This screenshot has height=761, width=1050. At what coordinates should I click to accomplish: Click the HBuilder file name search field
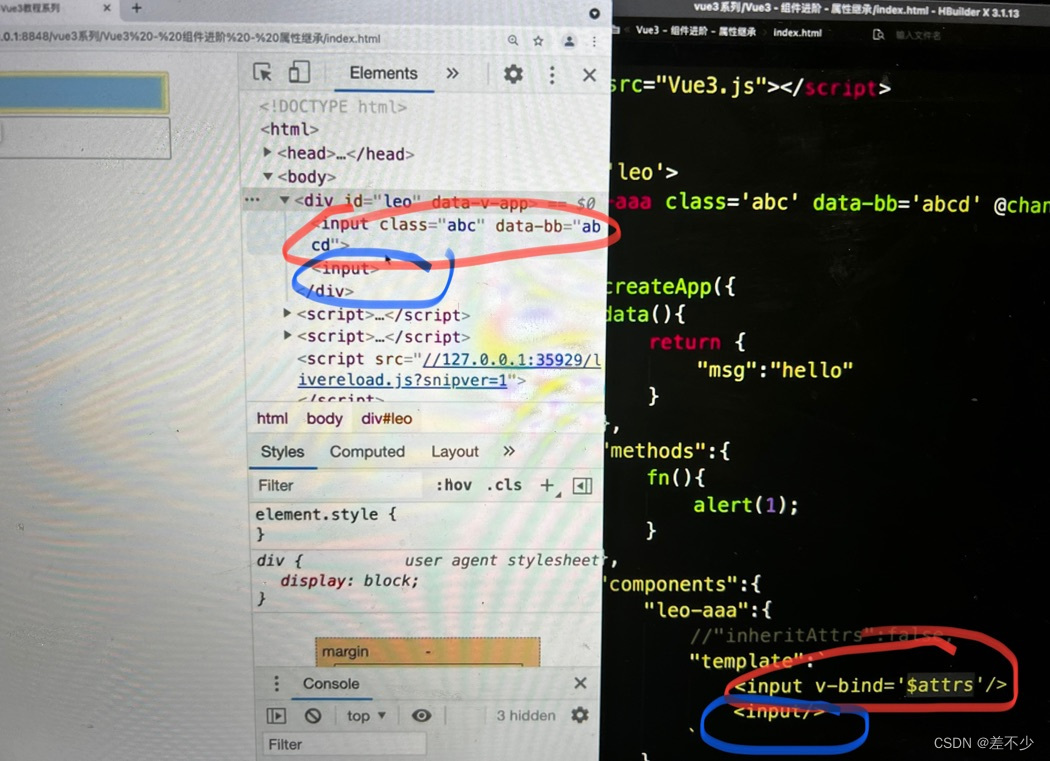pyautogui.click(x=917, y=35)
